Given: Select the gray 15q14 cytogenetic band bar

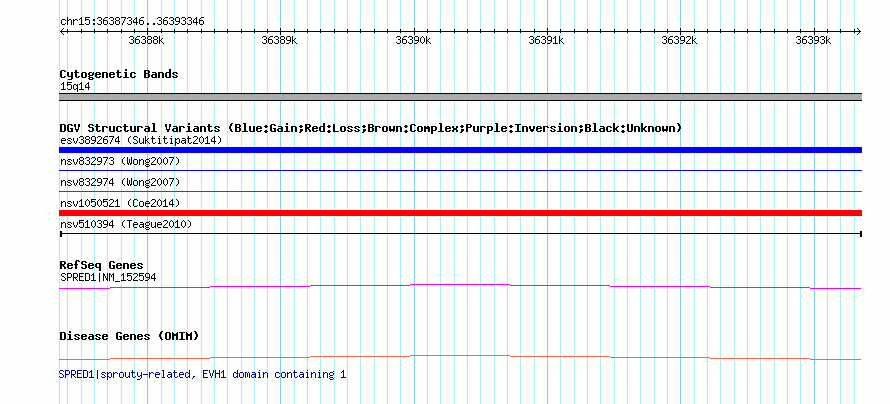Looking at the screenshot, I should pos(460,97).
